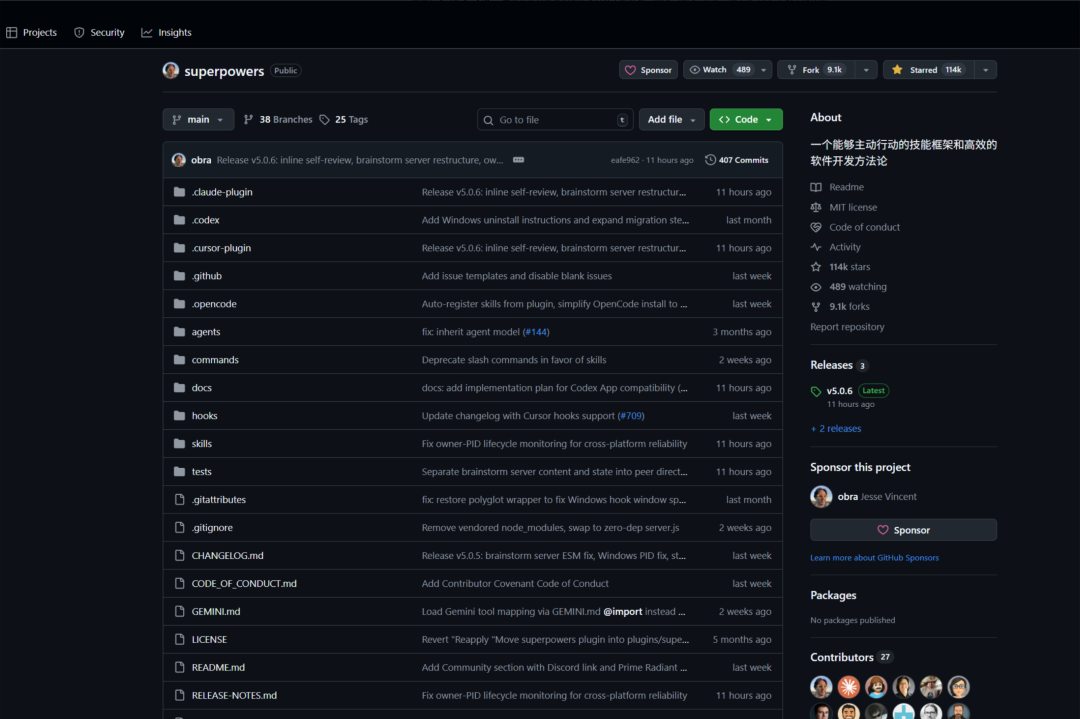Click the superpowers repository name
1080x719 pixels.
(224, 71)
